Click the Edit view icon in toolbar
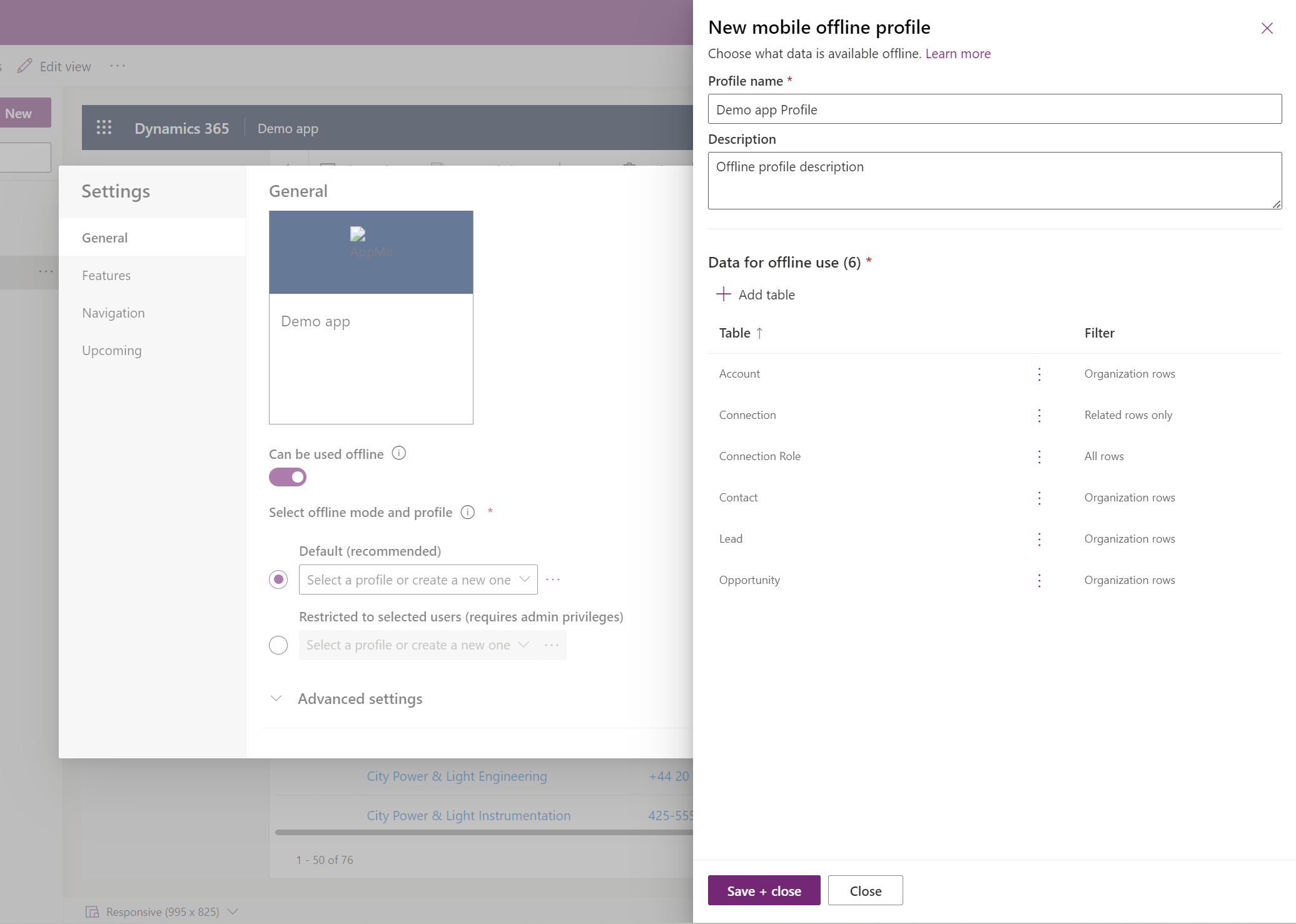This screenshot has width=1296, height=924. [x=26, y=65]
